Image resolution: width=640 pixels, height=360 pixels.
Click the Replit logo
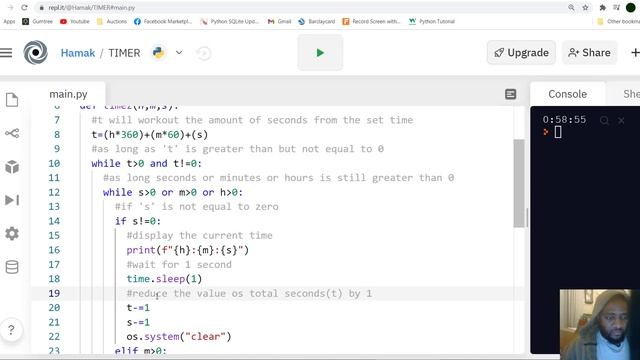36,53
